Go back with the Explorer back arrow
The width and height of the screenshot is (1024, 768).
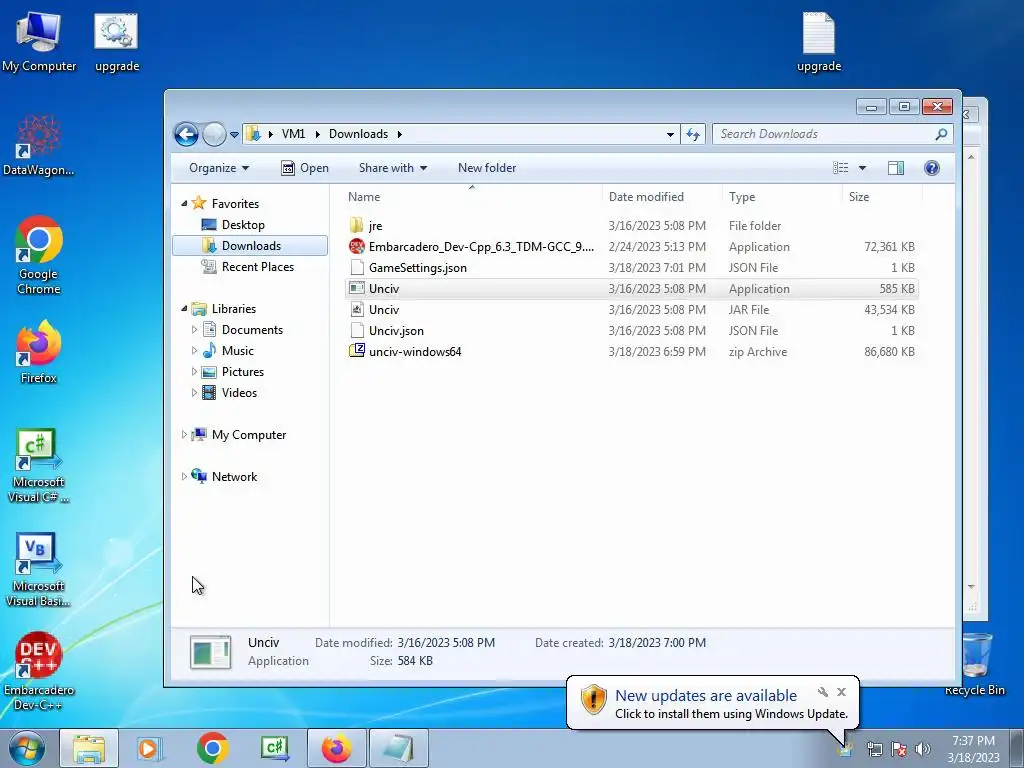click(x=186, y=135)
